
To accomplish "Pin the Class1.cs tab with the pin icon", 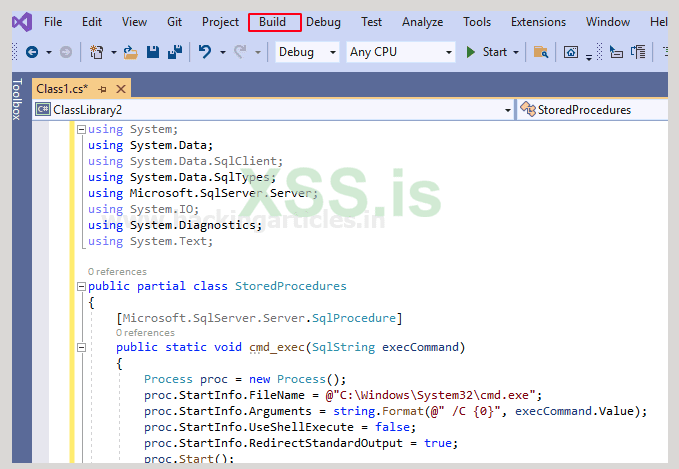I will point(103,89).
